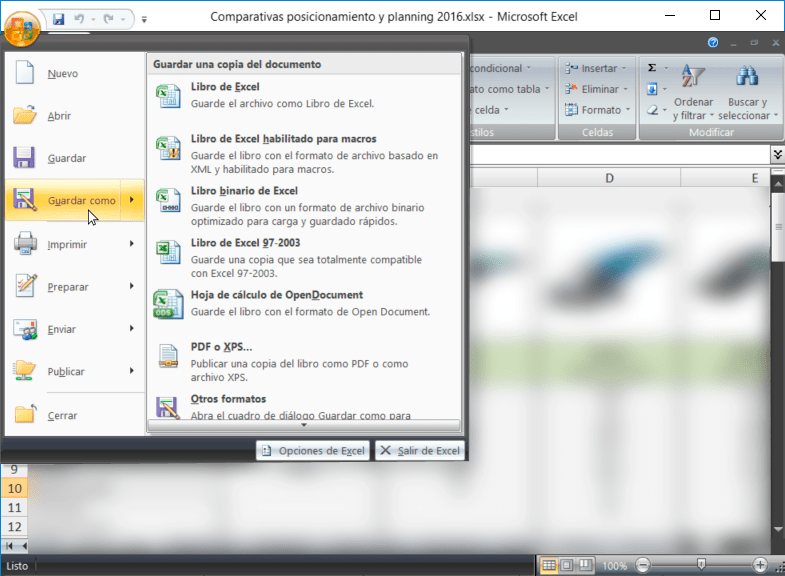Click the Excel 97-2003 workbook icon
The width and height of the screenshot is (785, 576).
click(x=168, y=252)
